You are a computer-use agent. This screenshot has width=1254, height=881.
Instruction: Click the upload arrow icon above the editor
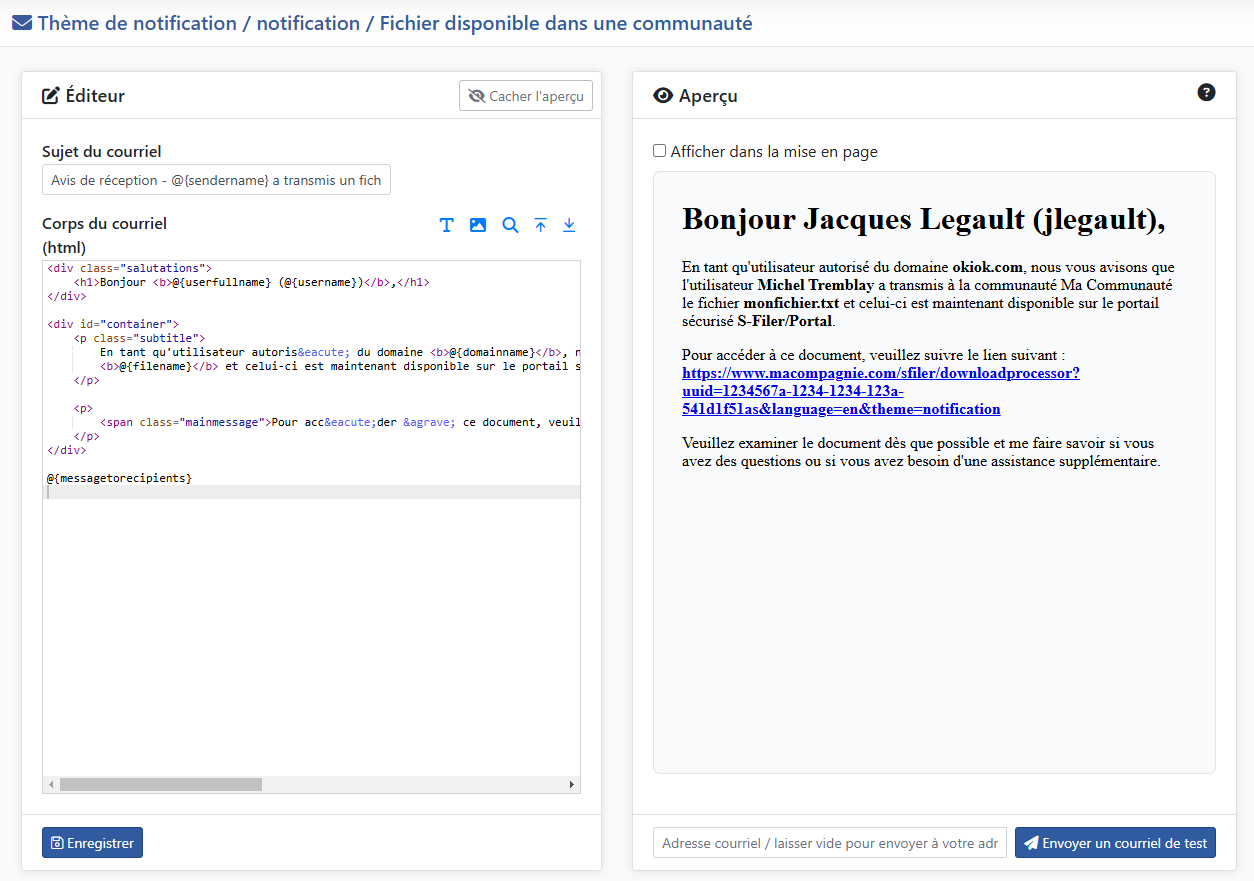pyautogui.click(x=540, y=225)
